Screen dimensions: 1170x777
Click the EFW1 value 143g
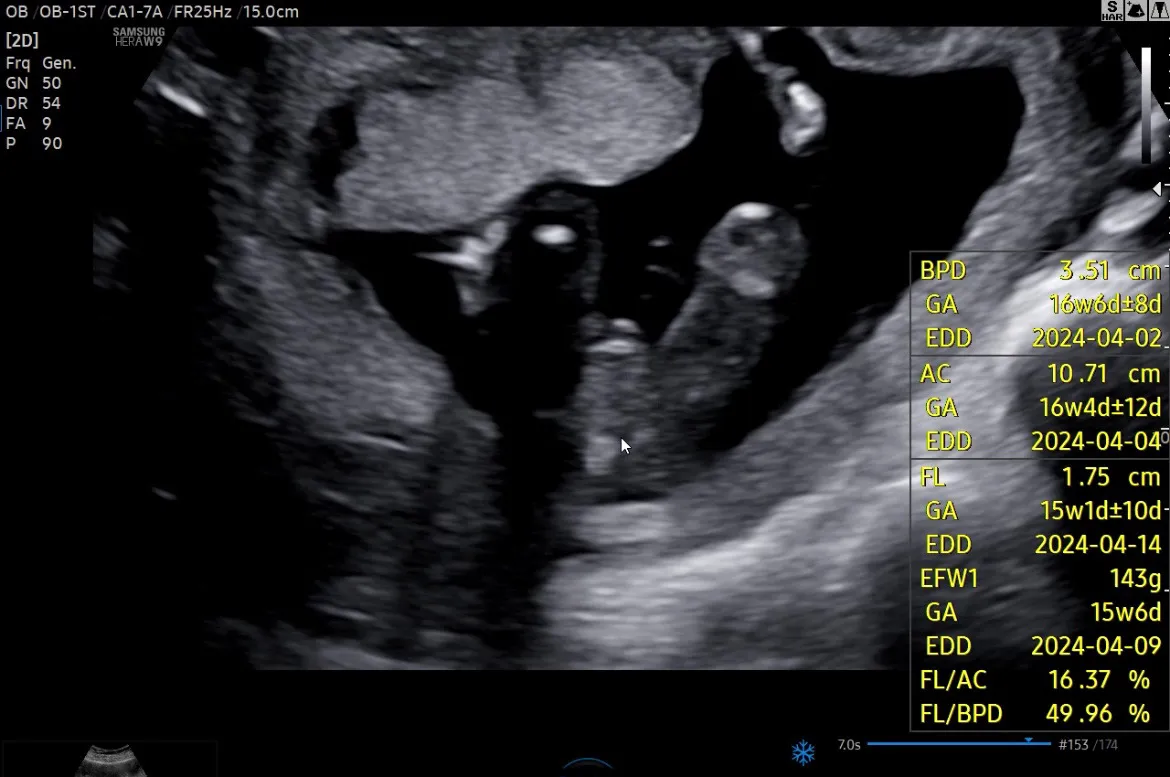[x=1135, y=578]
